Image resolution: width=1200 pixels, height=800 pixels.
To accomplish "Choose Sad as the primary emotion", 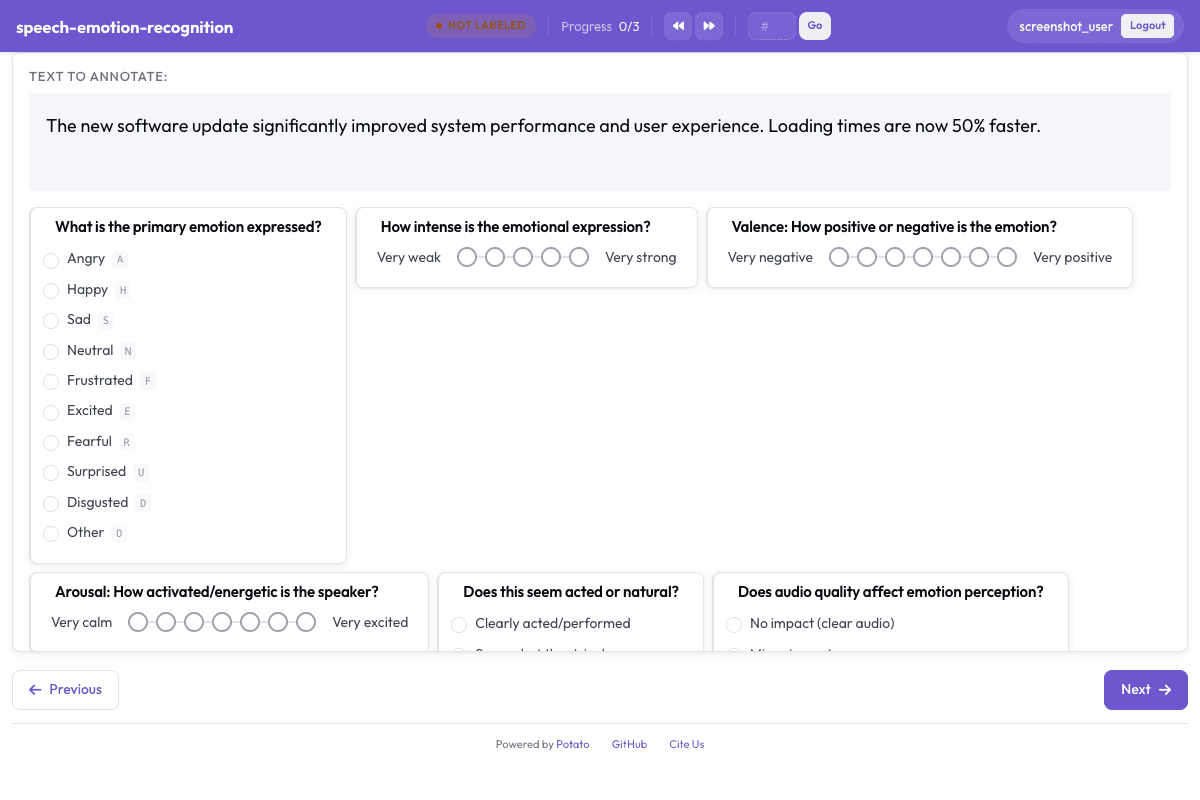I will [x=51, y=321].
